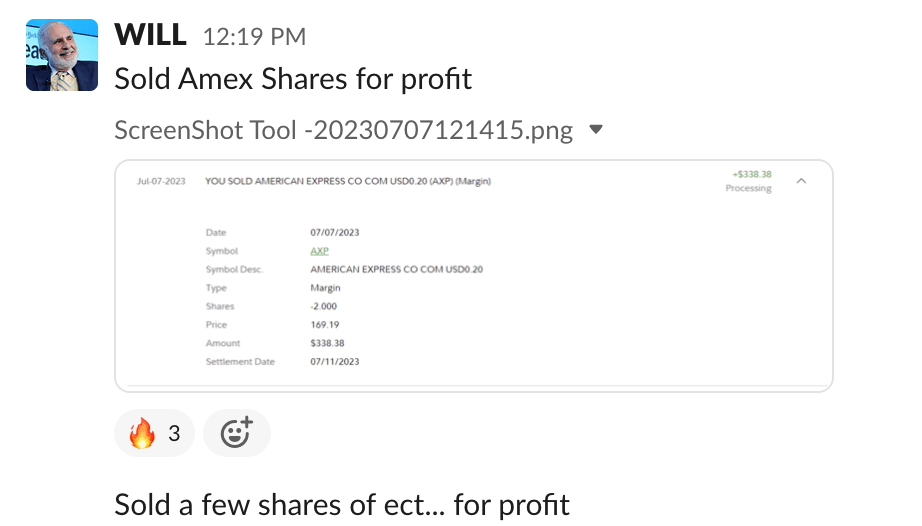922x526 pixels.
Task: Click the ScreenShot Tool png file name
Action: click(343, 130)
